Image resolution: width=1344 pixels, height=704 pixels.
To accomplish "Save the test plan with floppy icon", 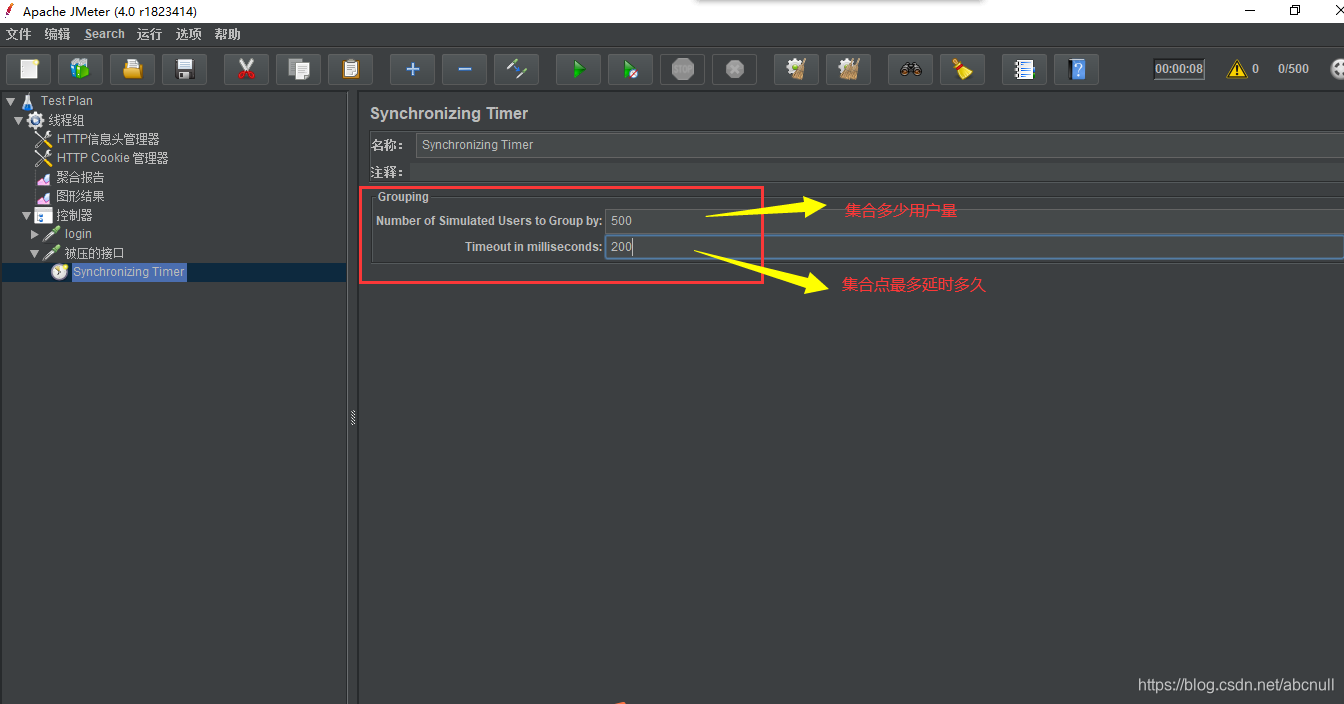I will coord(184,69).
